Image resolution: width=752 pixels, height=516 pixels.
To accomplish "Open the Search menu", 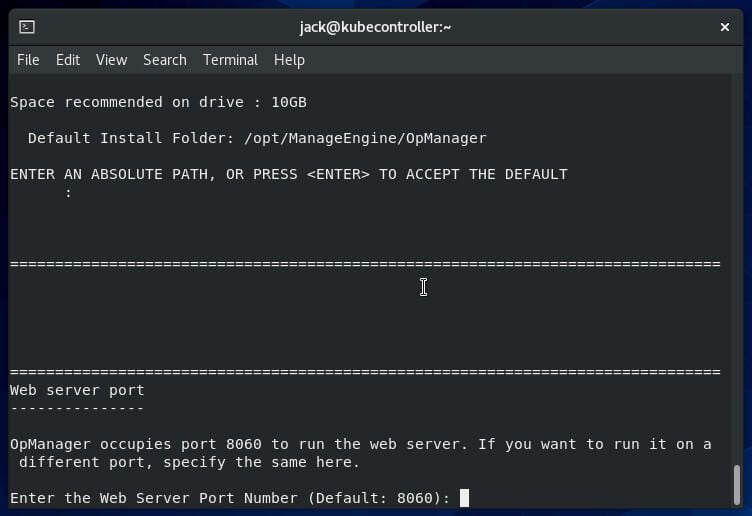I will click(164, 60).
